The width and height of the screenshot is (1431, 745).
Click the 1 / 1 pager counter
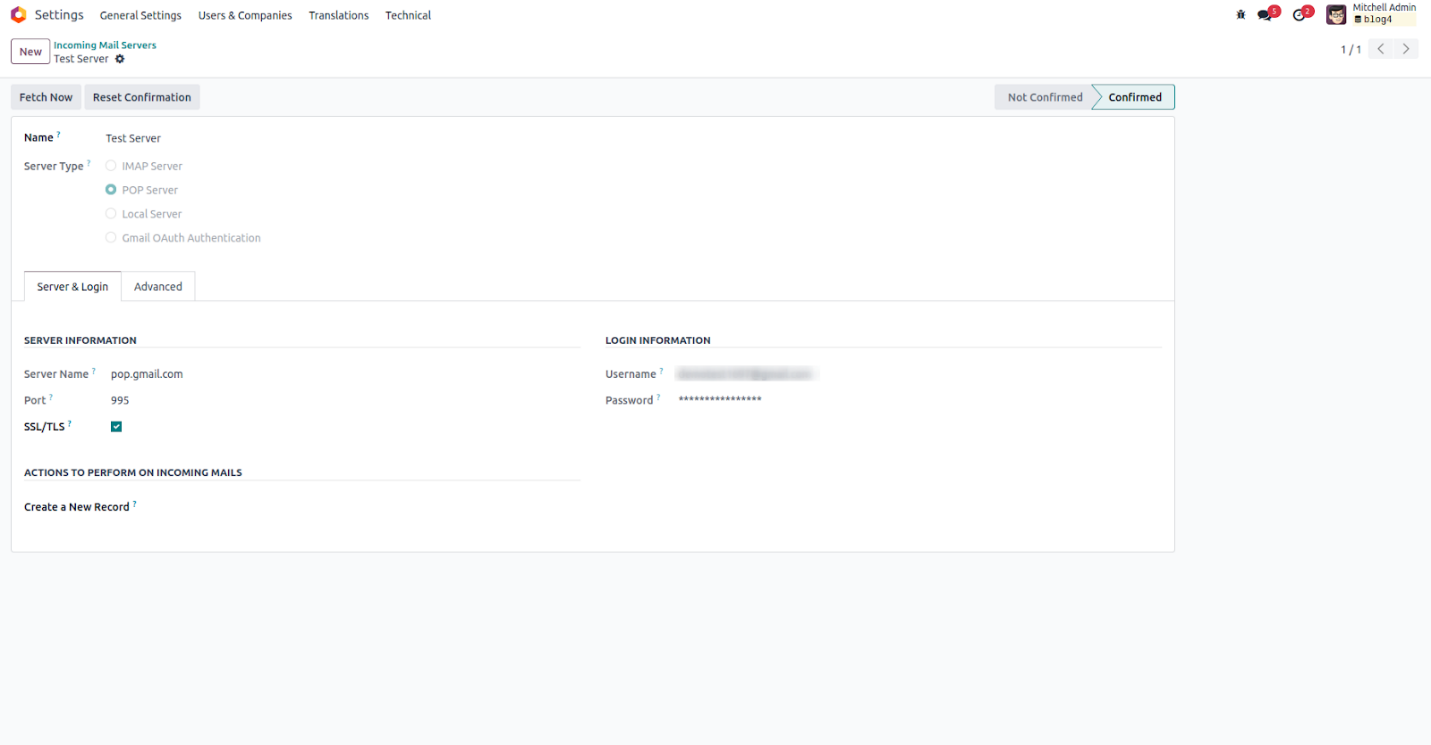click(x=1351, y=50)
